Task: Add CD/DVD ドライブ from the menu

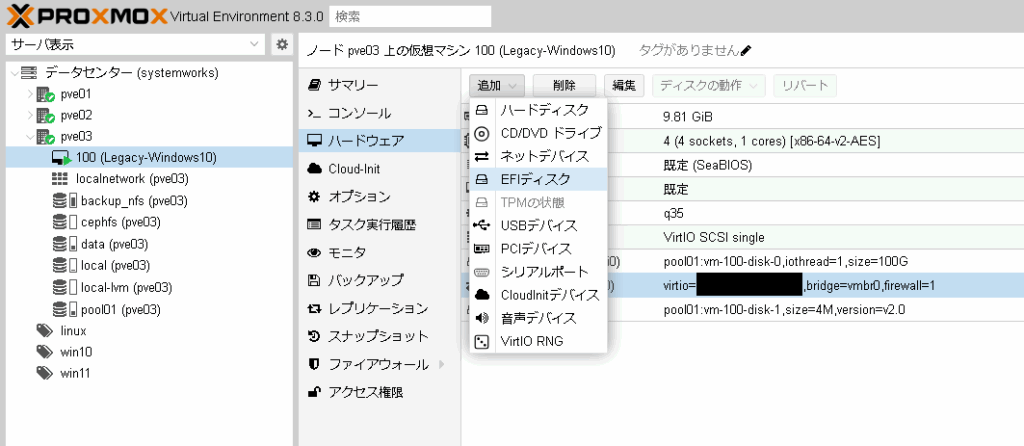Action: (539, 134)
